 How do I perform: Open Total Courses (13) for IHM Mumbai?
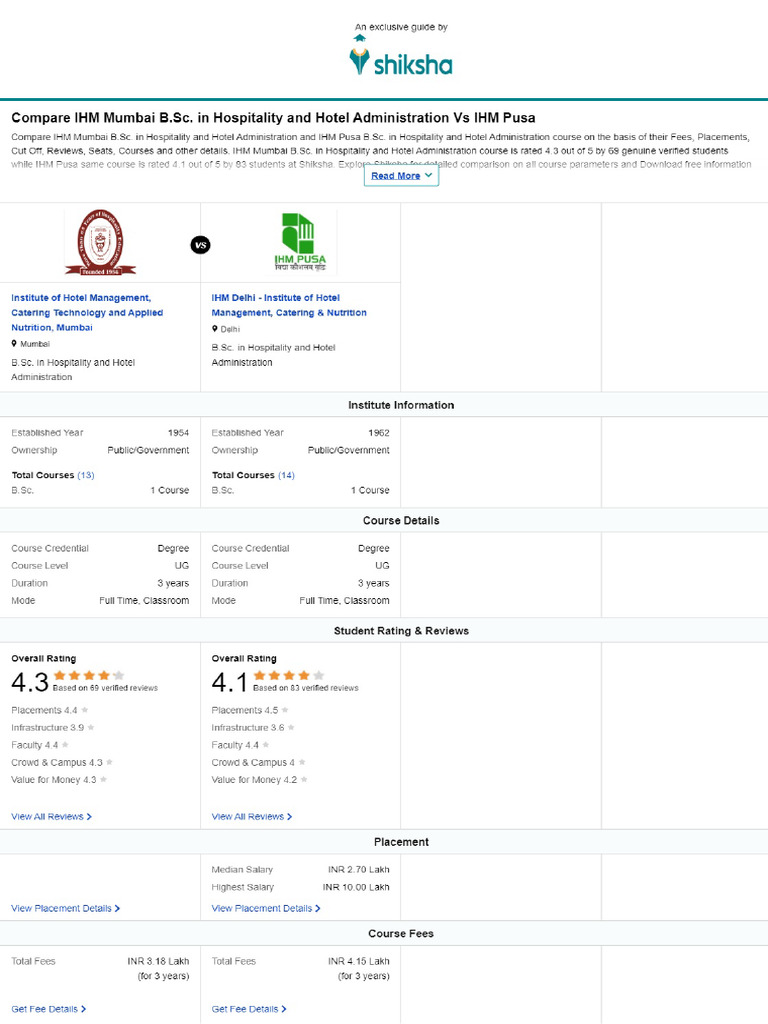[x=86, y=475]
